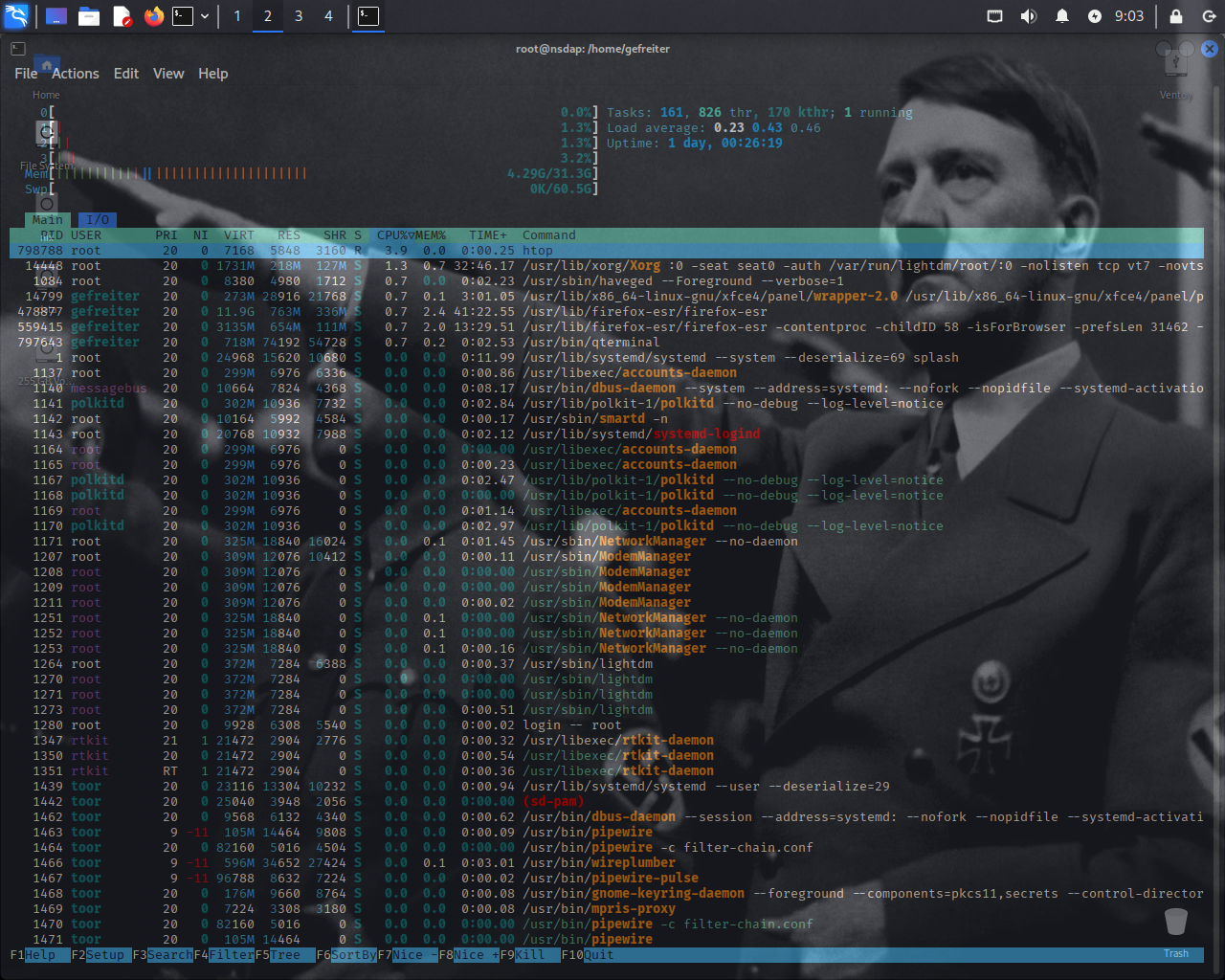Click the volume speaker icon
Image resolution: width=1225 pixels, height=980 pixels.
(x=1029, y=16)
